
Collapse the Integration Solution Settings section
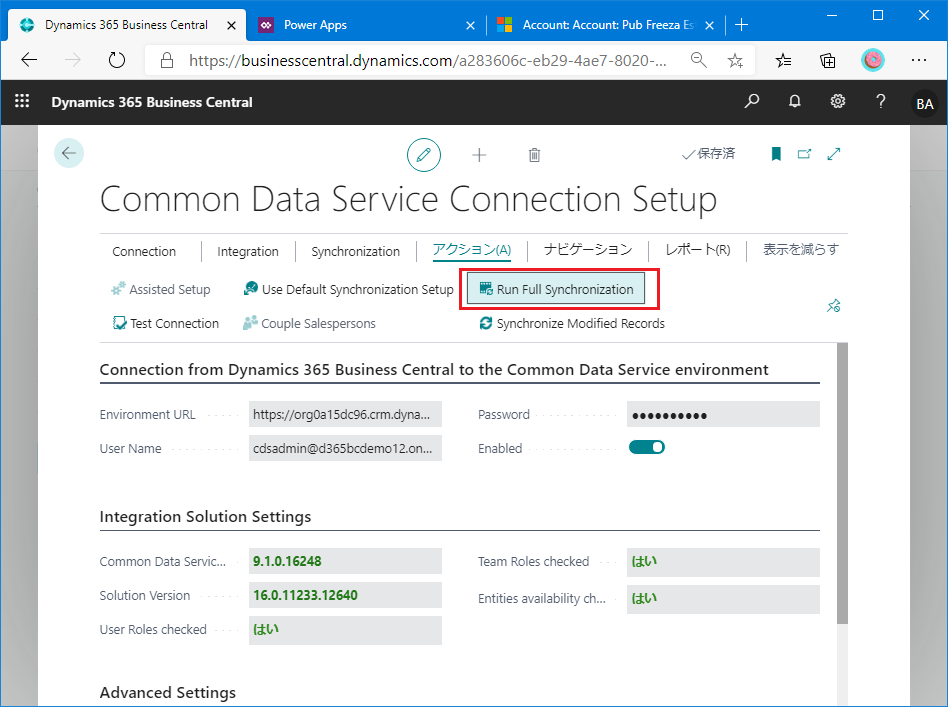tap(206, 517)
